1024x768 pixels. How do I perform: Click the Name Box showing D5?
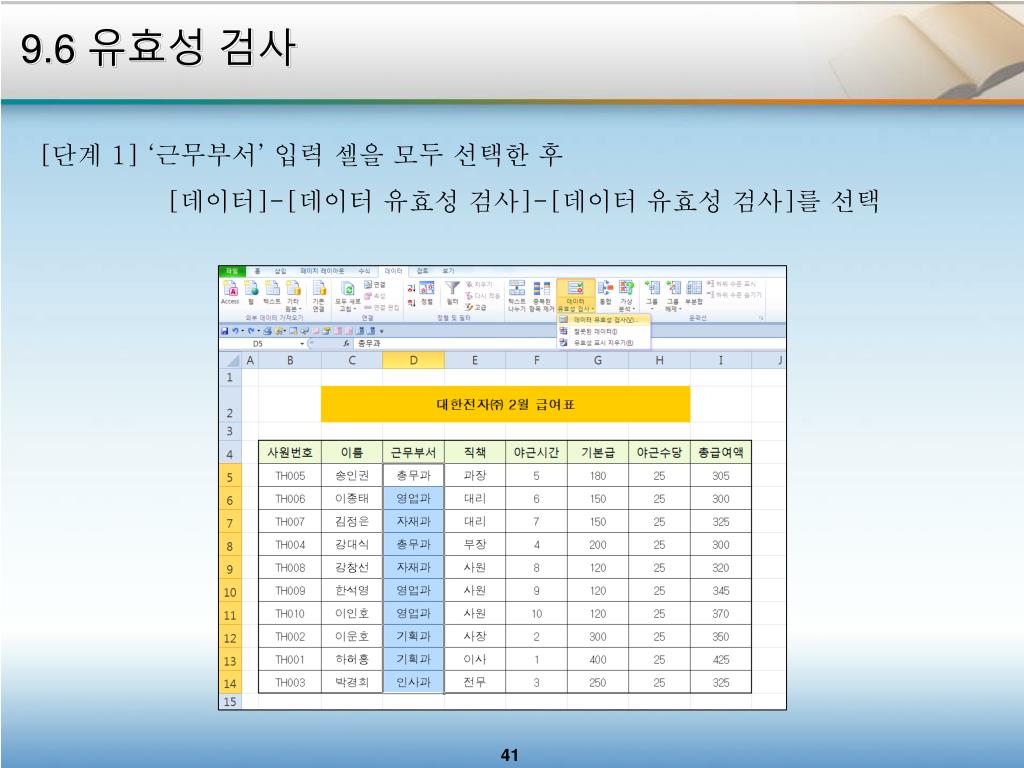tap(259, 344)
